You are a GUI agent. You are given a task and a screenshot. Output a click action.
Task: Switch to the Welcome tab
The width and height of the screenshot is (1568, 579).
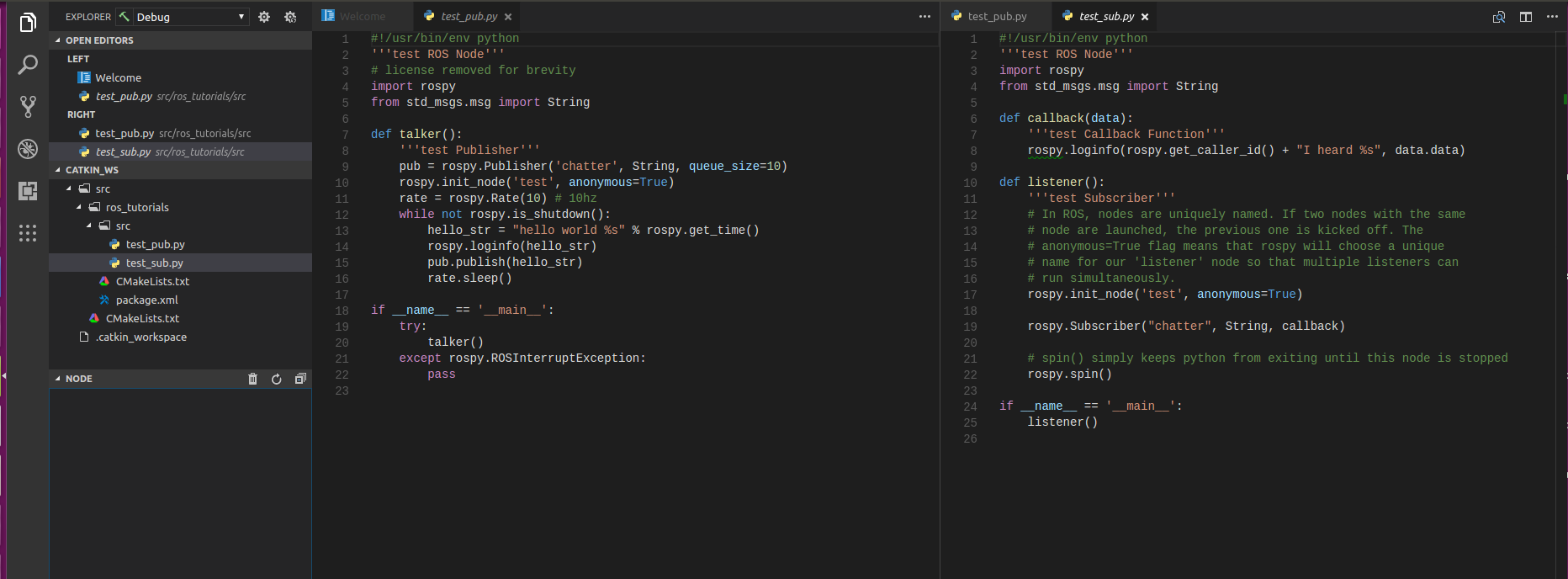pos(362,16)
